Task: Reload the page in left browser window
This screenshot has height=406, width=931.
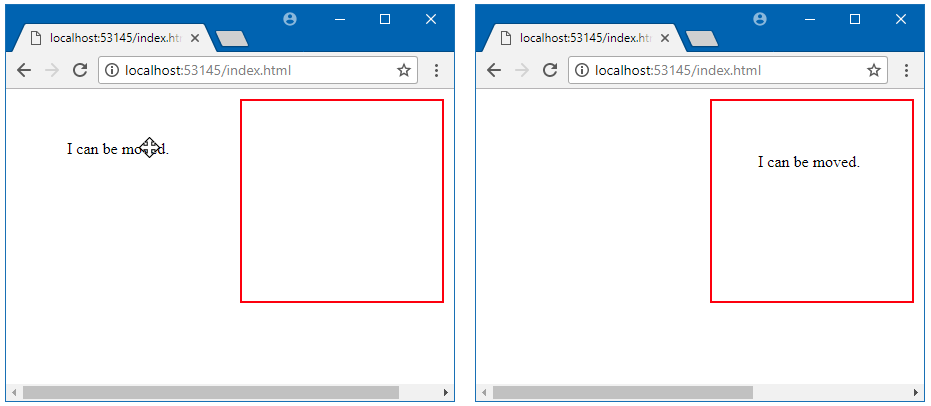Action: coord(80,71)
